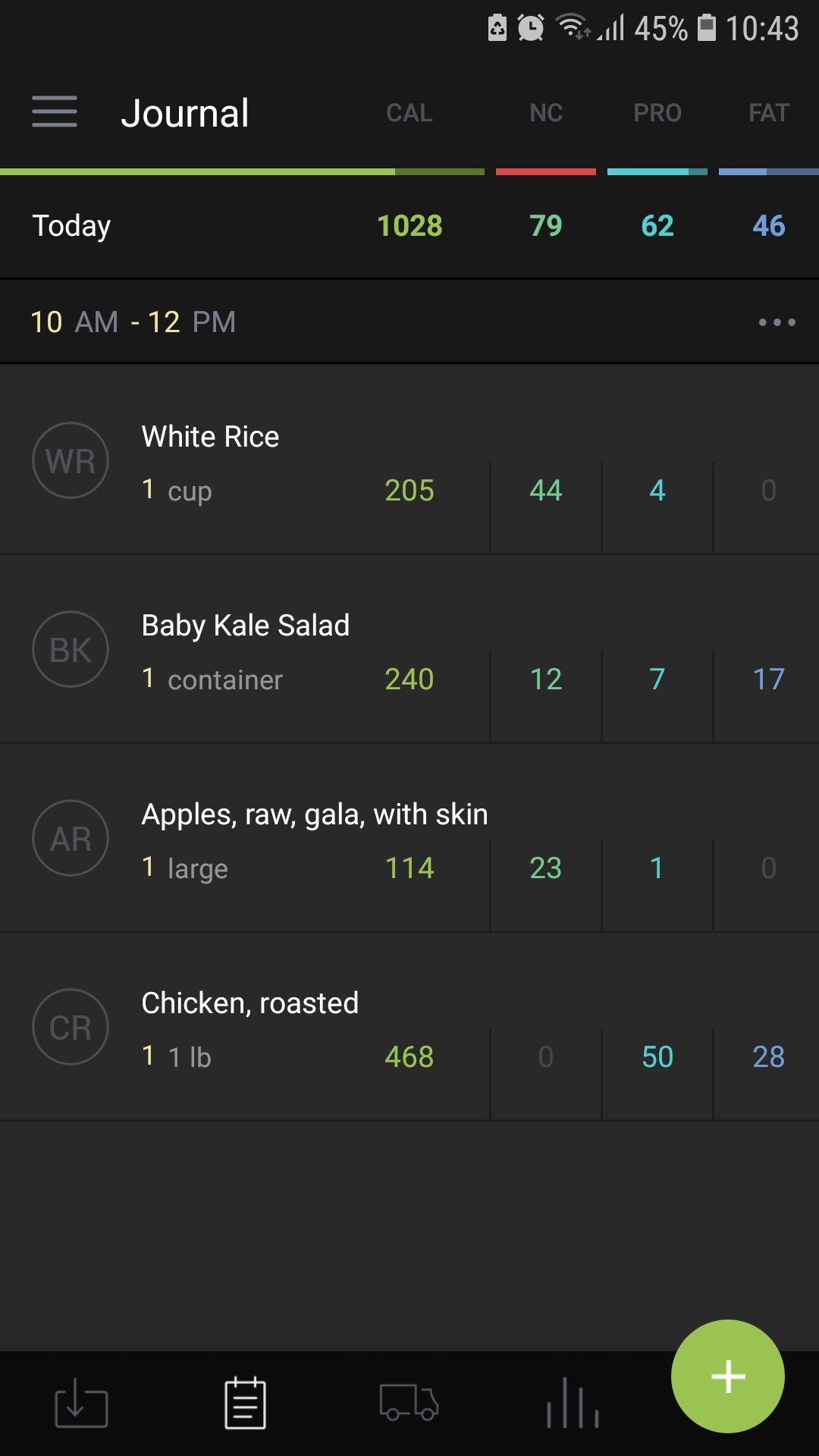Select the PRO column header
This screenshot has width=819, height=1456.
tap(657, 113)
